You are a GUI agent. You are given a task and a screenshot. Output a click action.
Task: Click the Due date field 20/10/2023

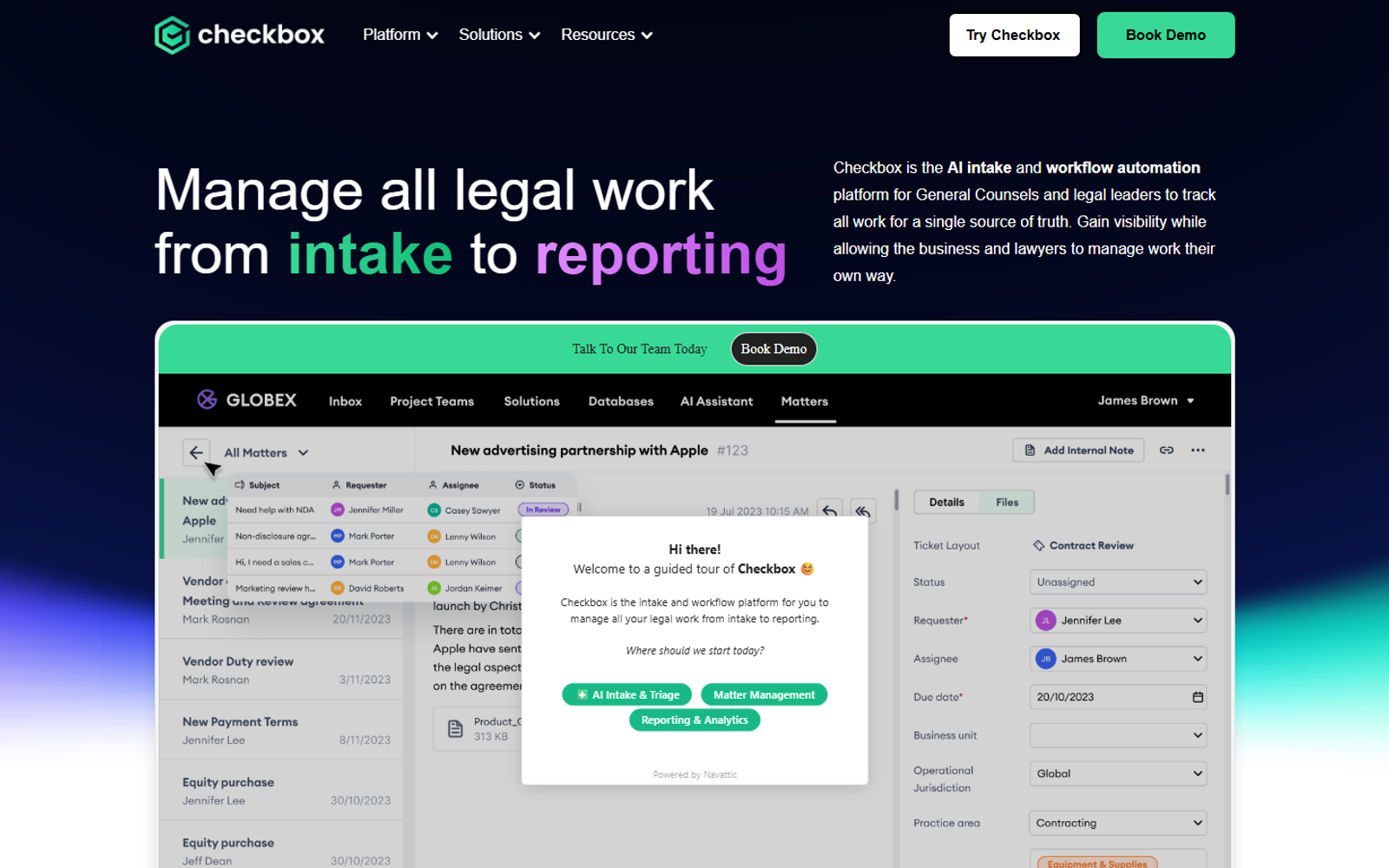click(x=1118, y=697)
